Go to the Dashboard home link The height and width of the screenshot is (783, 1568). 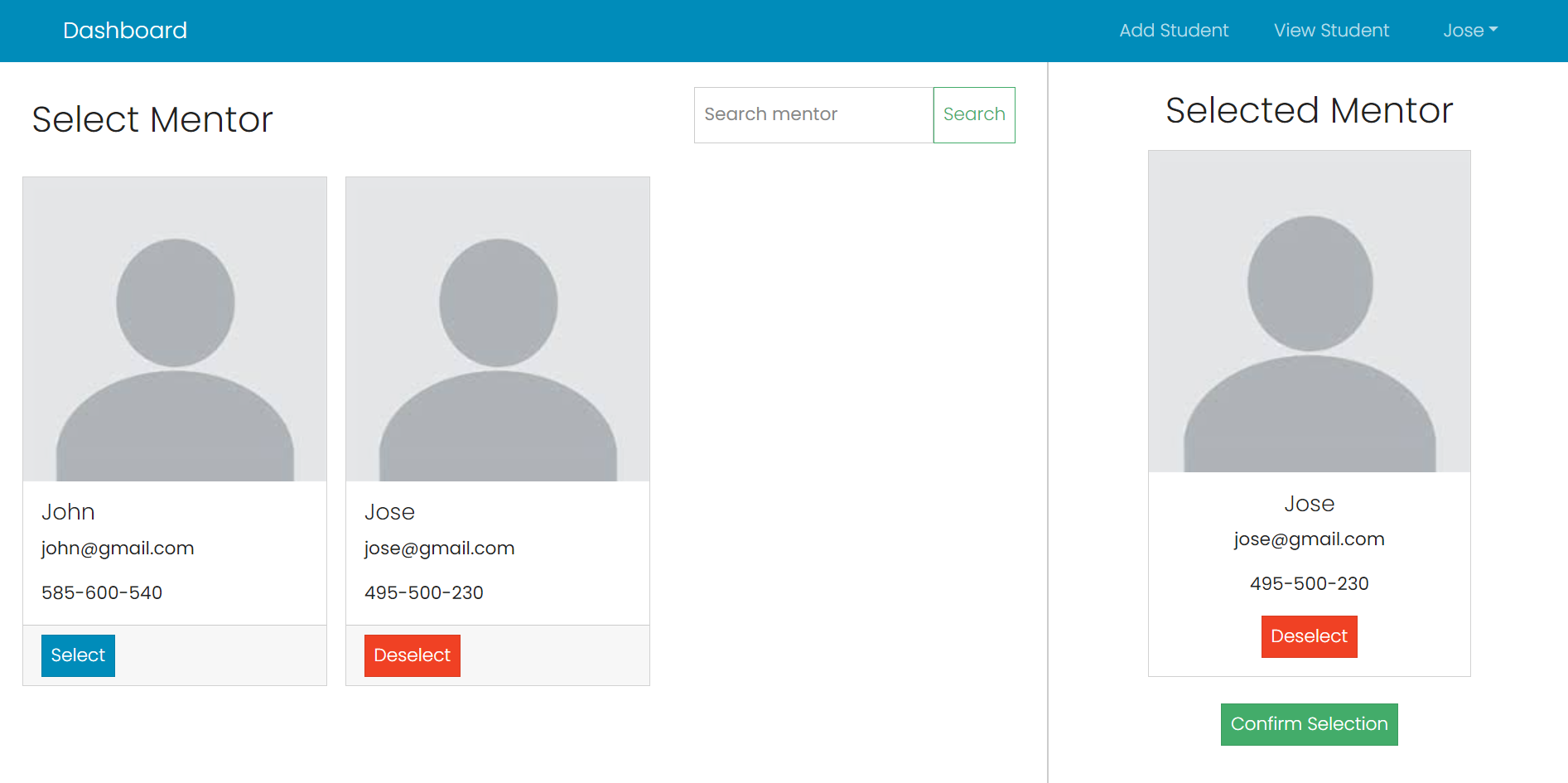coord(125,30)
